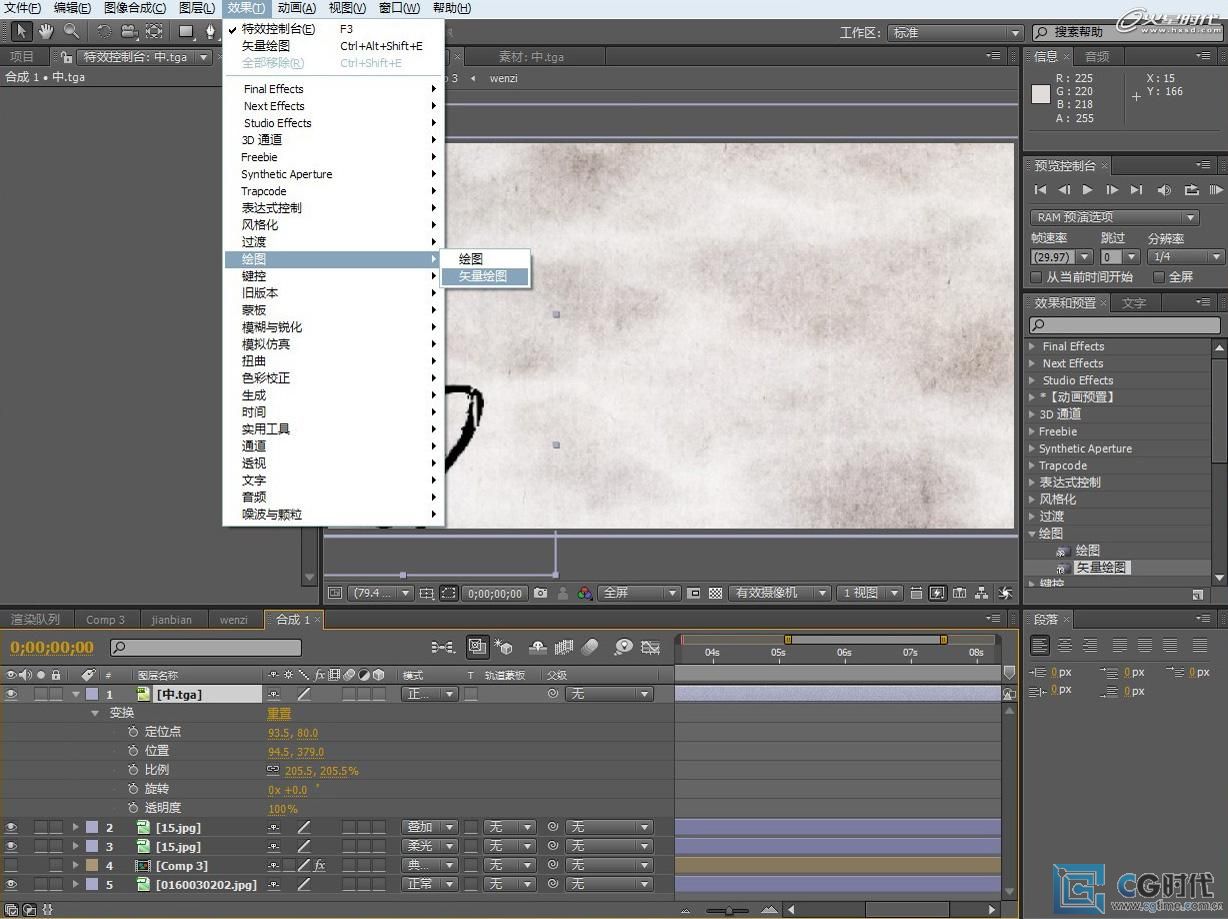Jump to first frame in preview panel
This screenshot has height=919, width=1228.
[x=1040, y=190]
